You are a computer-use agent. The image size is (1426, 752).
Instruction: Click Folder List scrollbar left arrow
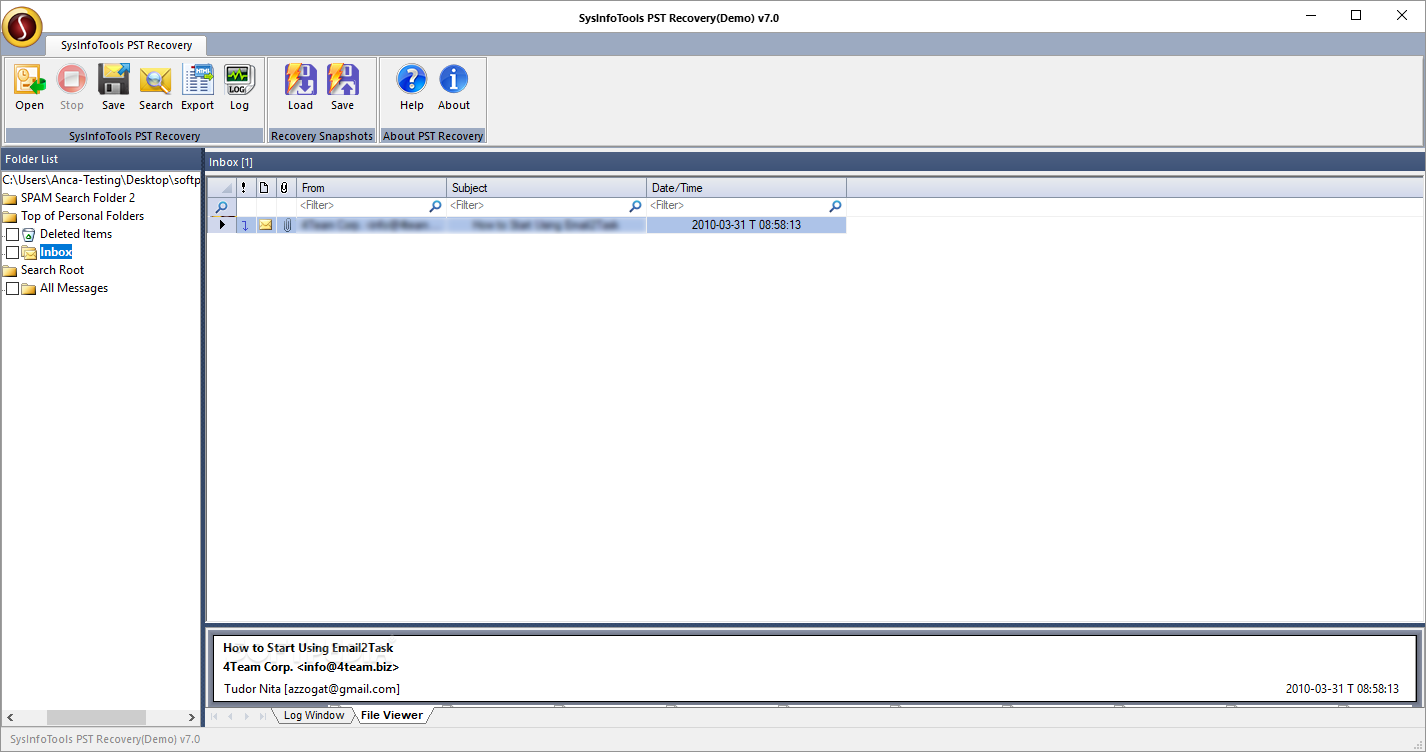(10, 718)
